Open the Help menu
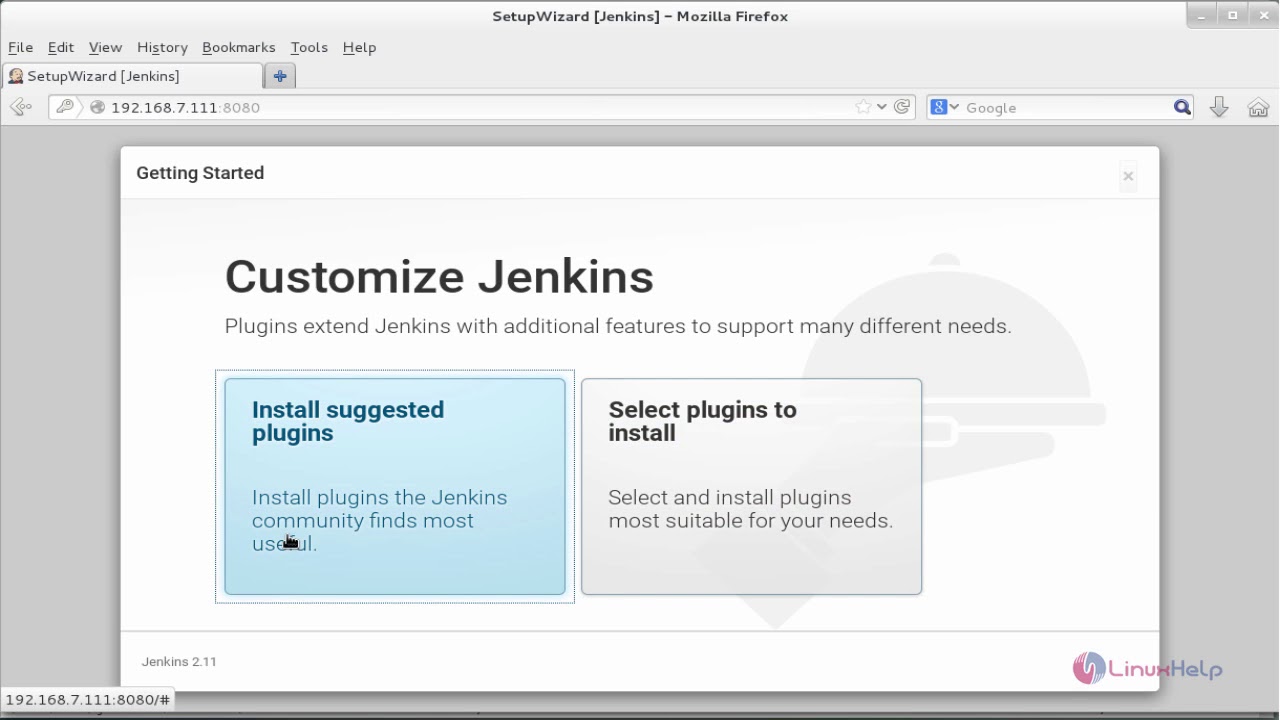The height and width of the screenshot is (720, 1280). 359,47
